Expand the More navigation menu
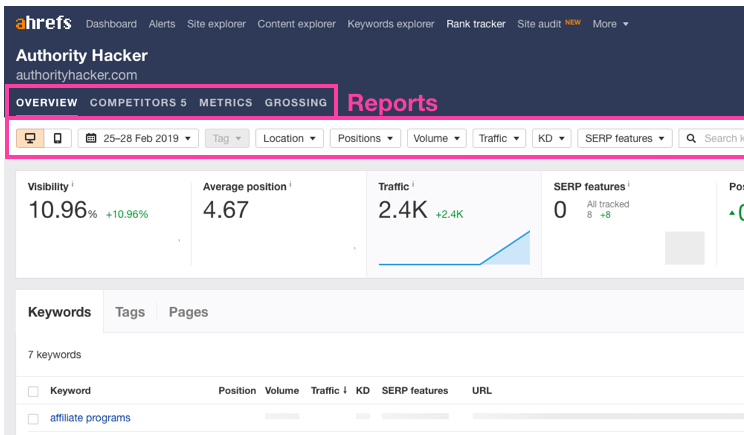 pos(610,24)
